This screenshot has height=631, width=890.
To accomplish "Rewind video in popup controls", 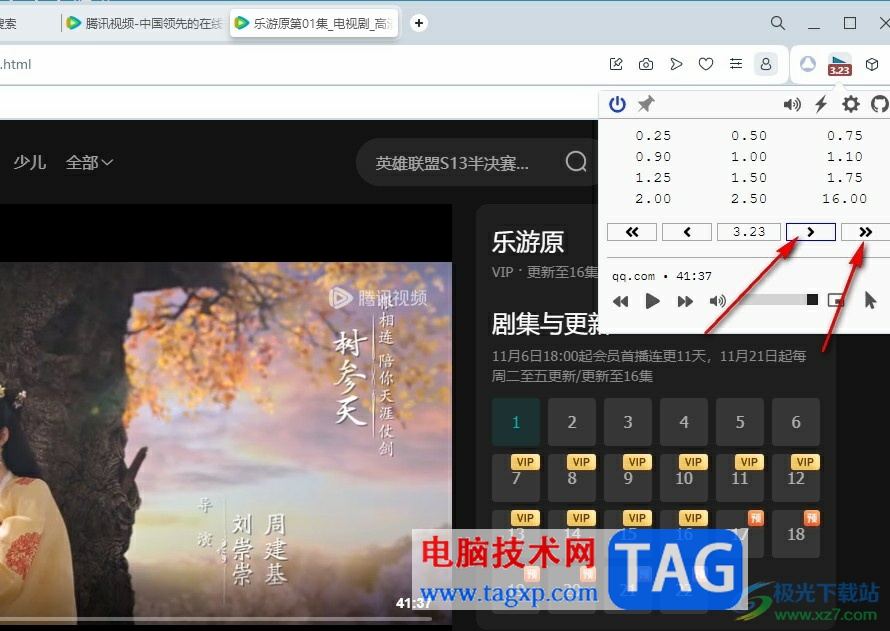I will [620, 301].
